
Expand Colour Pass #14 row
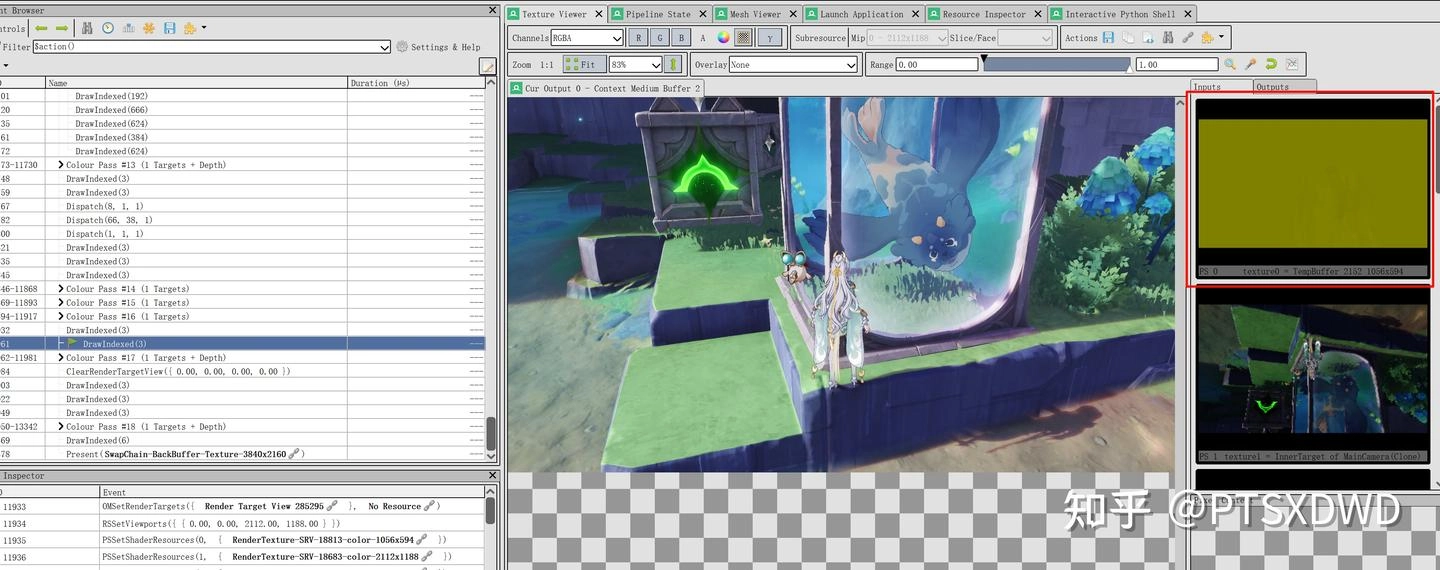point(61,289)
